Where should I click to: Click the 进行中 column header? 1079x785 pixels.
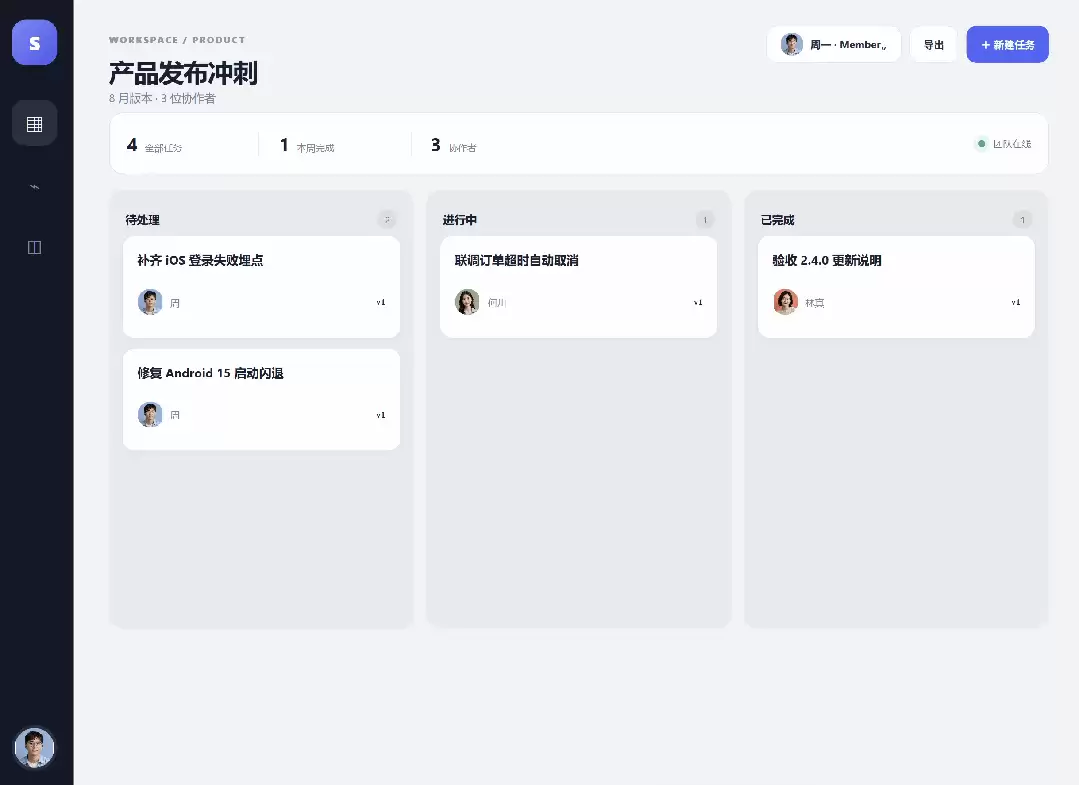tap(460, 220)
